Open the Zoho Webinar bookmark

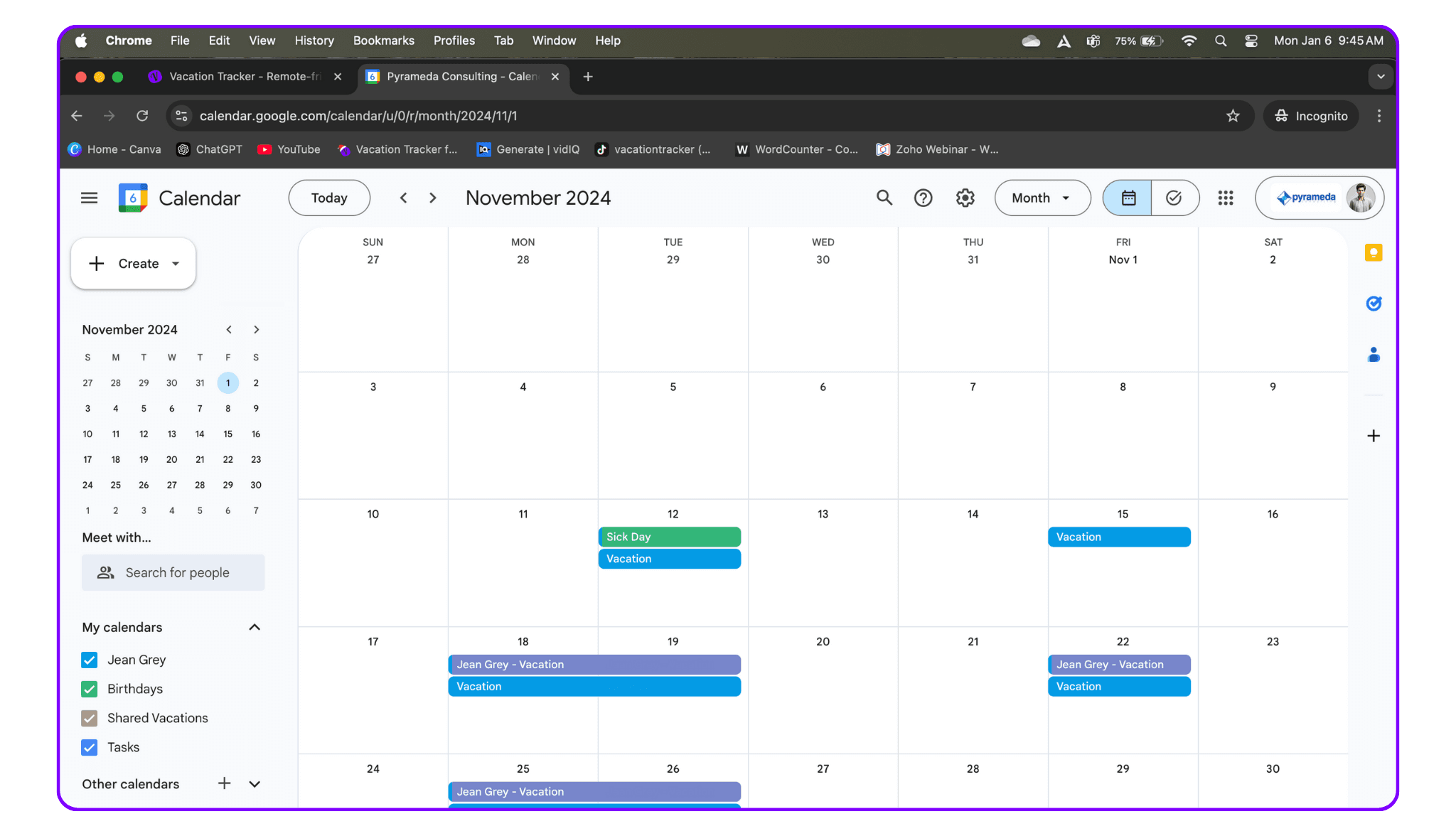pos(938,149)
